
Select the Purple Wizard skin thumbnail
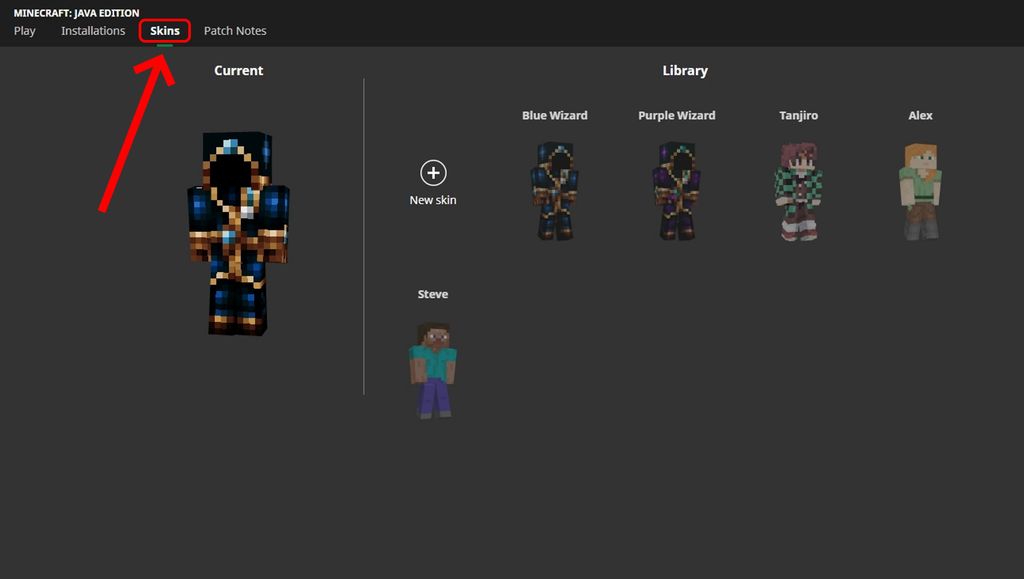coord(676,190)
